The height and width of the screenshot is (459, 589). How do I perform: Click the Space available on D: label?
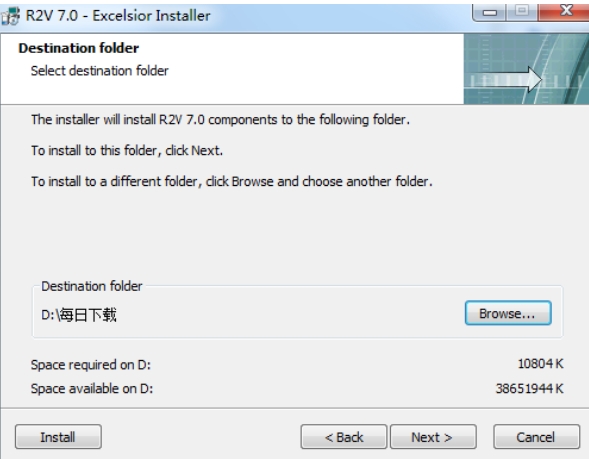click(x=92, y=388)
